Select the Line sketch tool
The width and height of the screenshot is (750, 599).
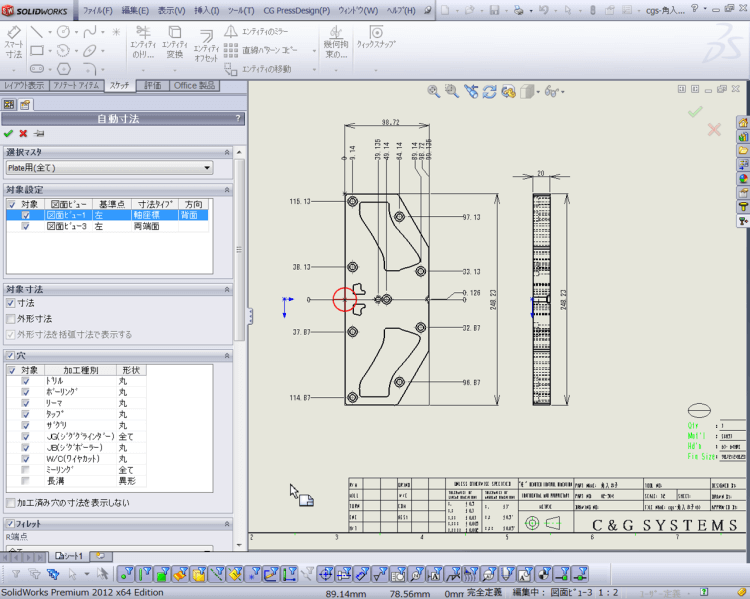pos(36,32)
